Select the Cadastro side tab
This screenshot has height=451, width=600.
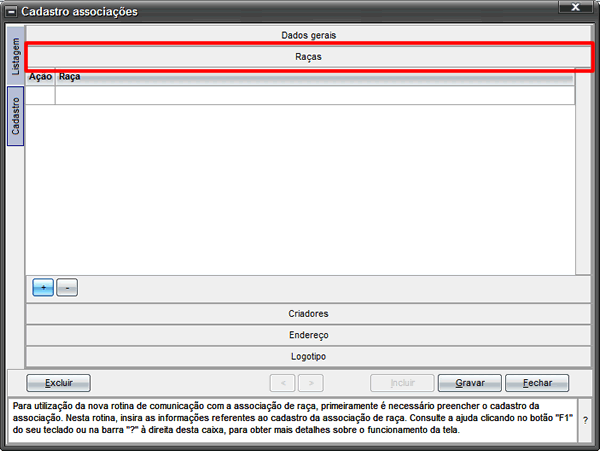click(x=16, y=116)
